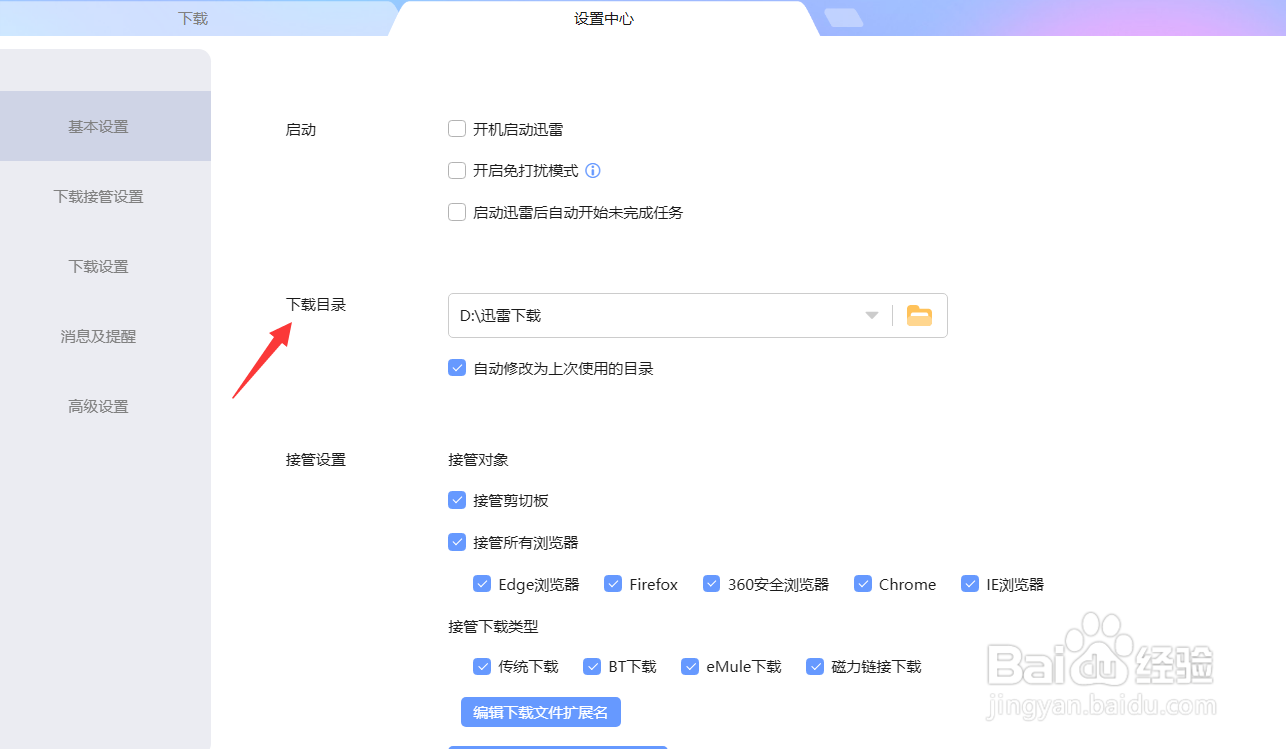Viewport: 1286px width, 749px height.
Task: Uncheck Chrome browser takeover
Action: pos(863,583)
